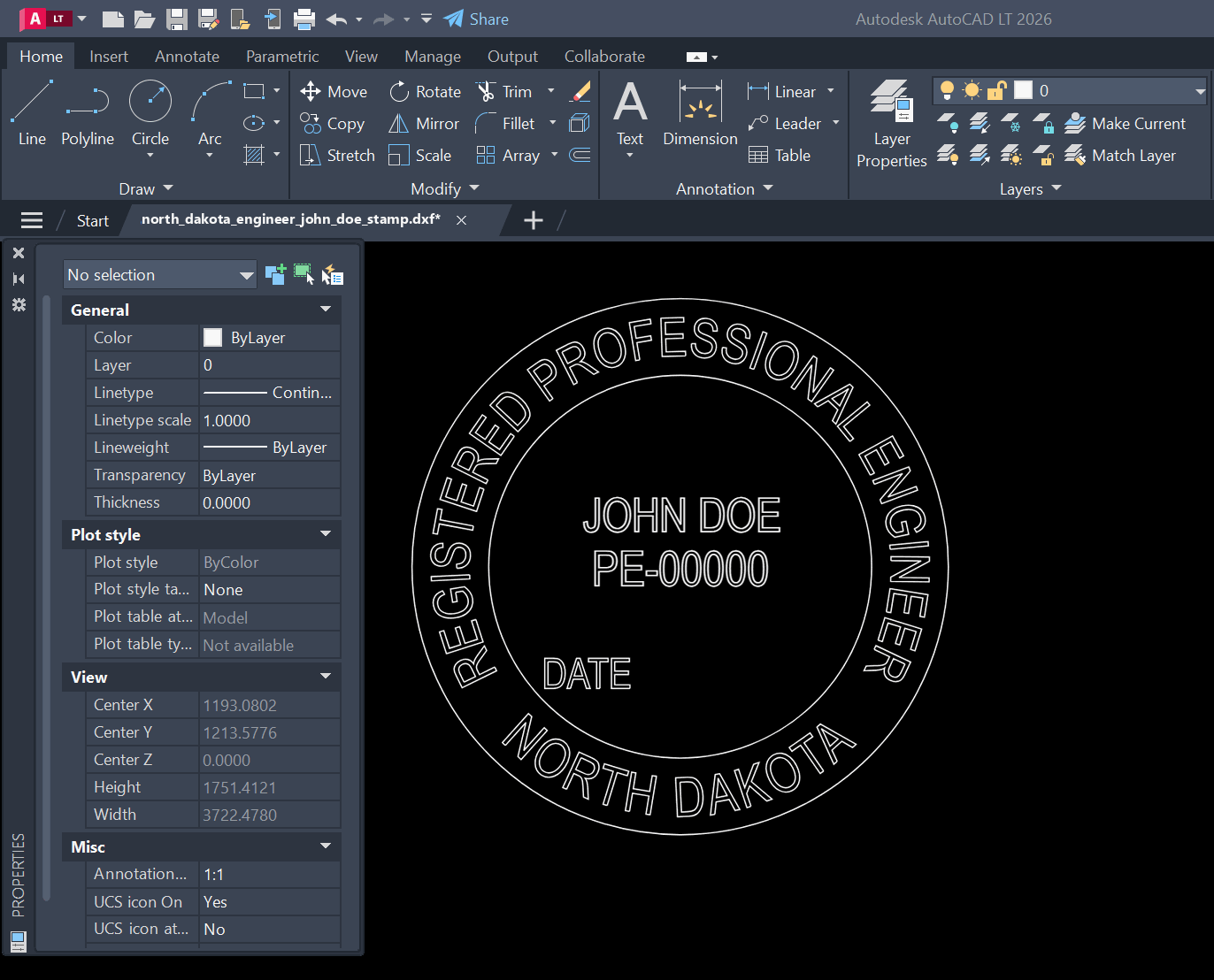The width and height of the screenshot is (1214, 980).
Task: Click the Offset tool icon
Action: (x=580, y=155)
